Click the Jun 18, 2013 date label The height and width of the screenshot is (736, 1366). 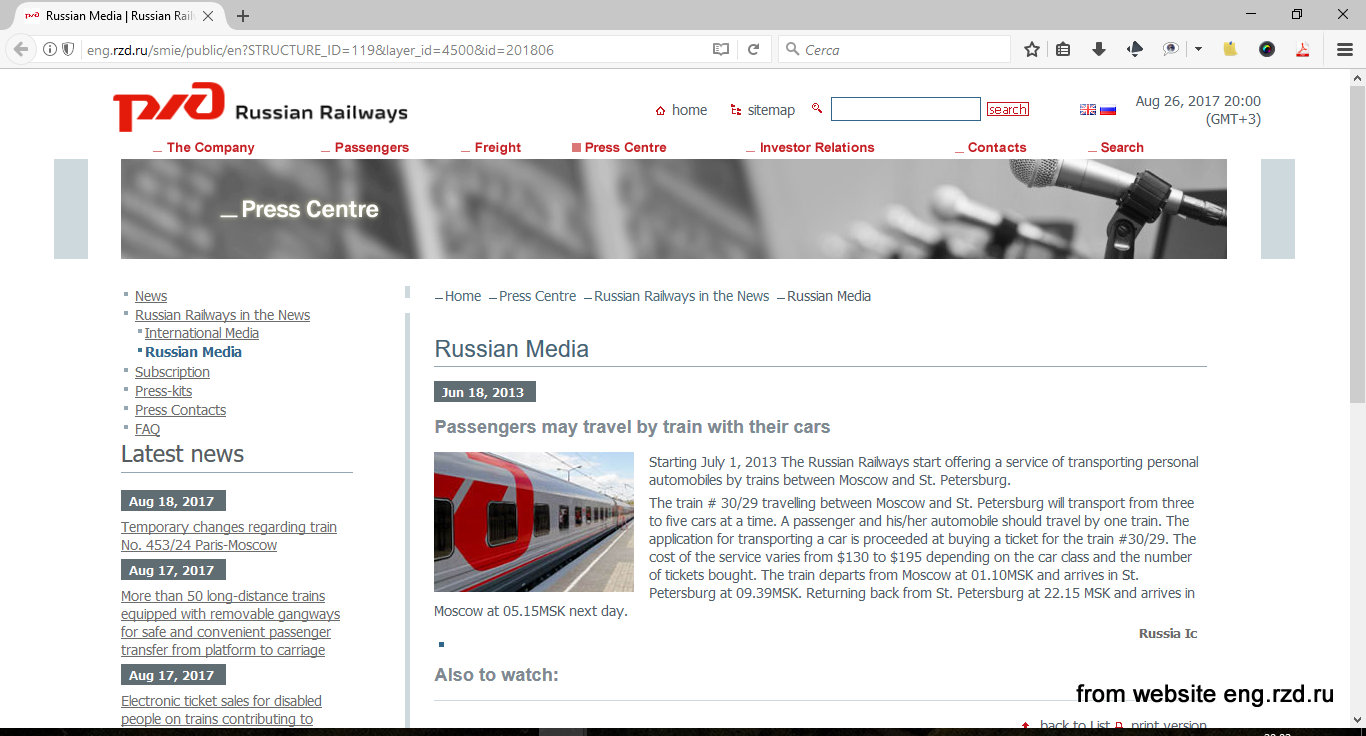(485, 392)
